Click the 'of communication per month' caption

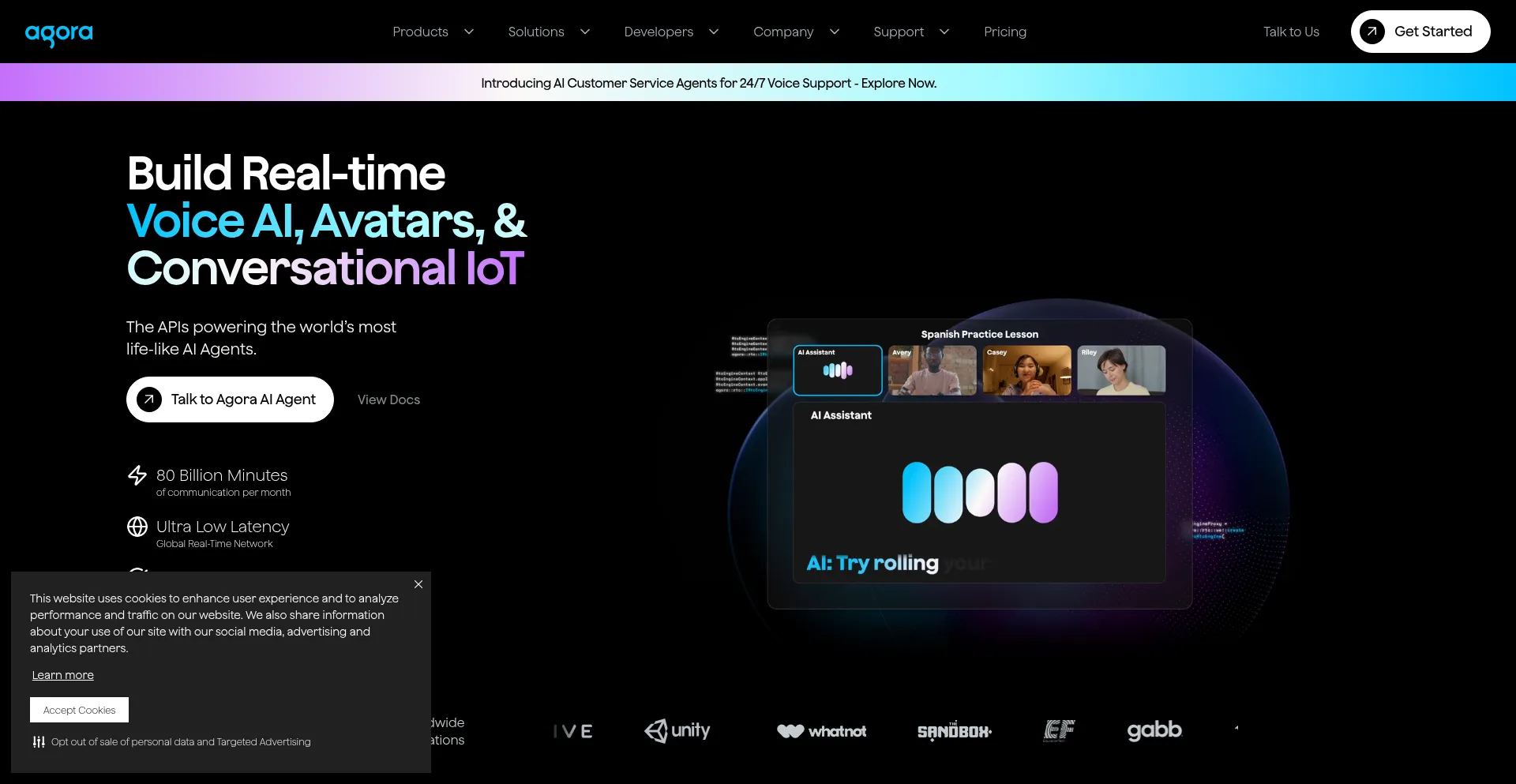pyautogui.click(x=223, y=493)
